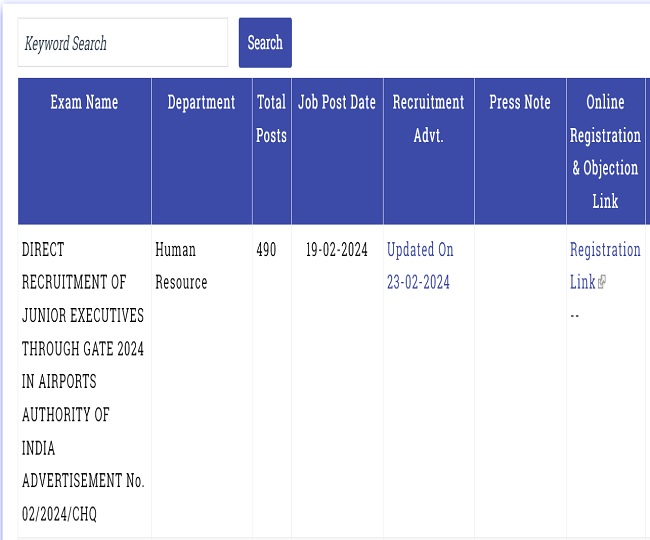Open the Updated On 23-02-2024 advertisement link
Image resolution: width=650 pixels, height=540 pixels.
[x=420, y=266]
